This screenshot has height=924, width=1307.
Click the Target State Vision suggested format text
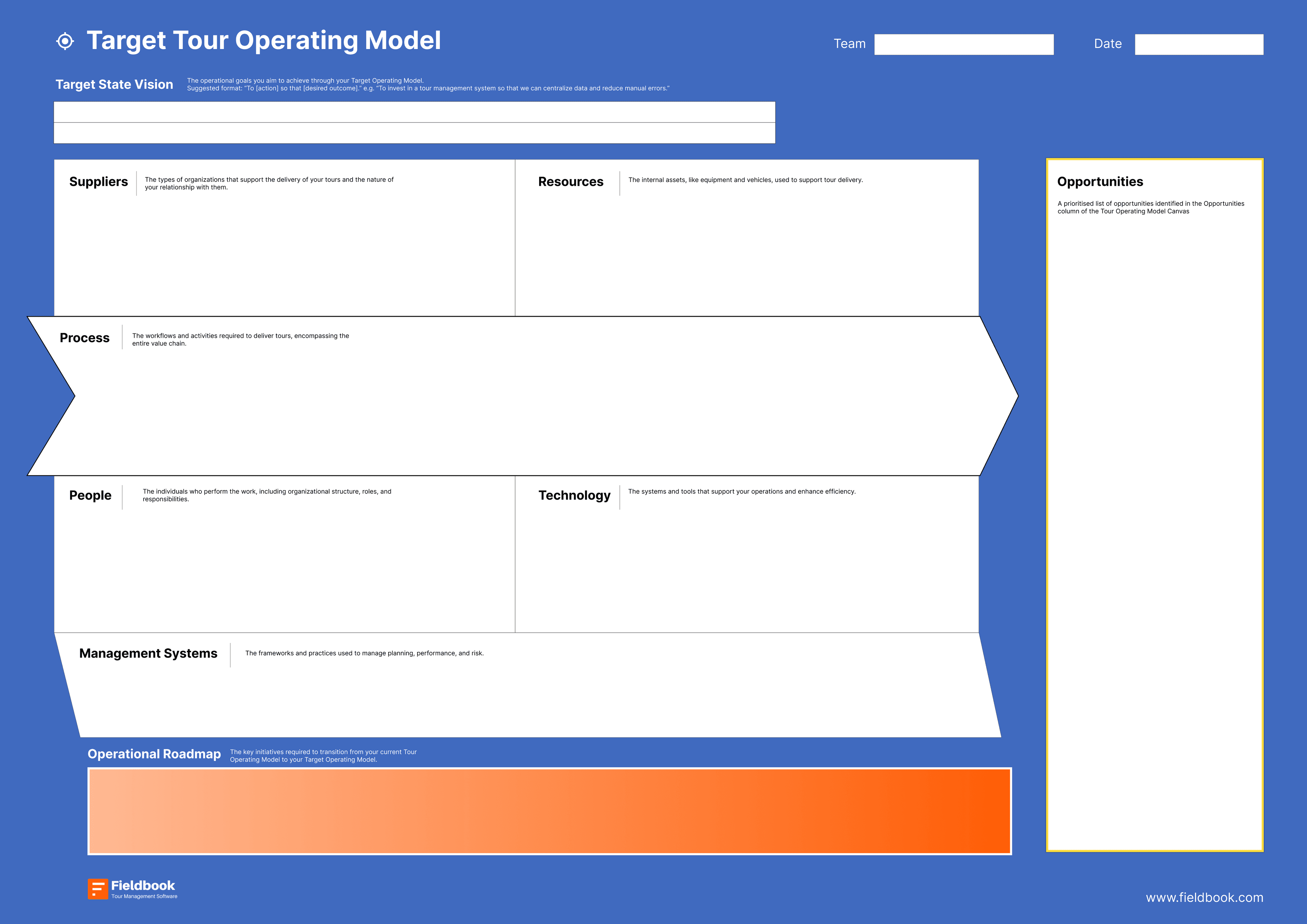(x=428, y=88)
